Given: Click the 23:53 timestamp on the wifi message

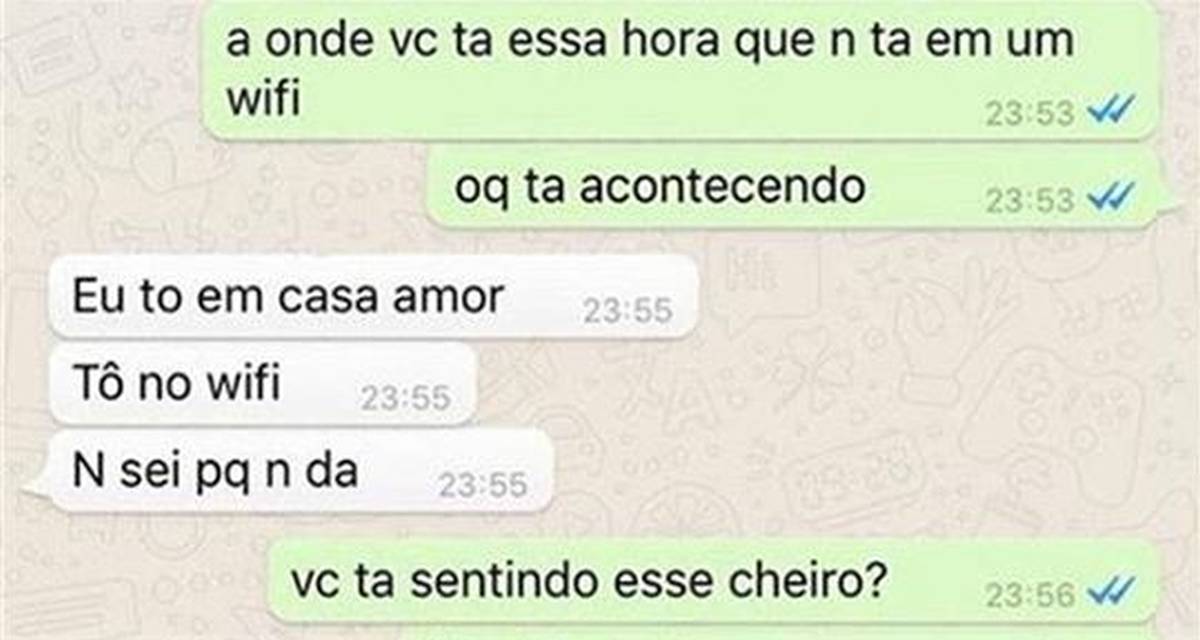Looking at the screenshot, I should pos(1030,115).
